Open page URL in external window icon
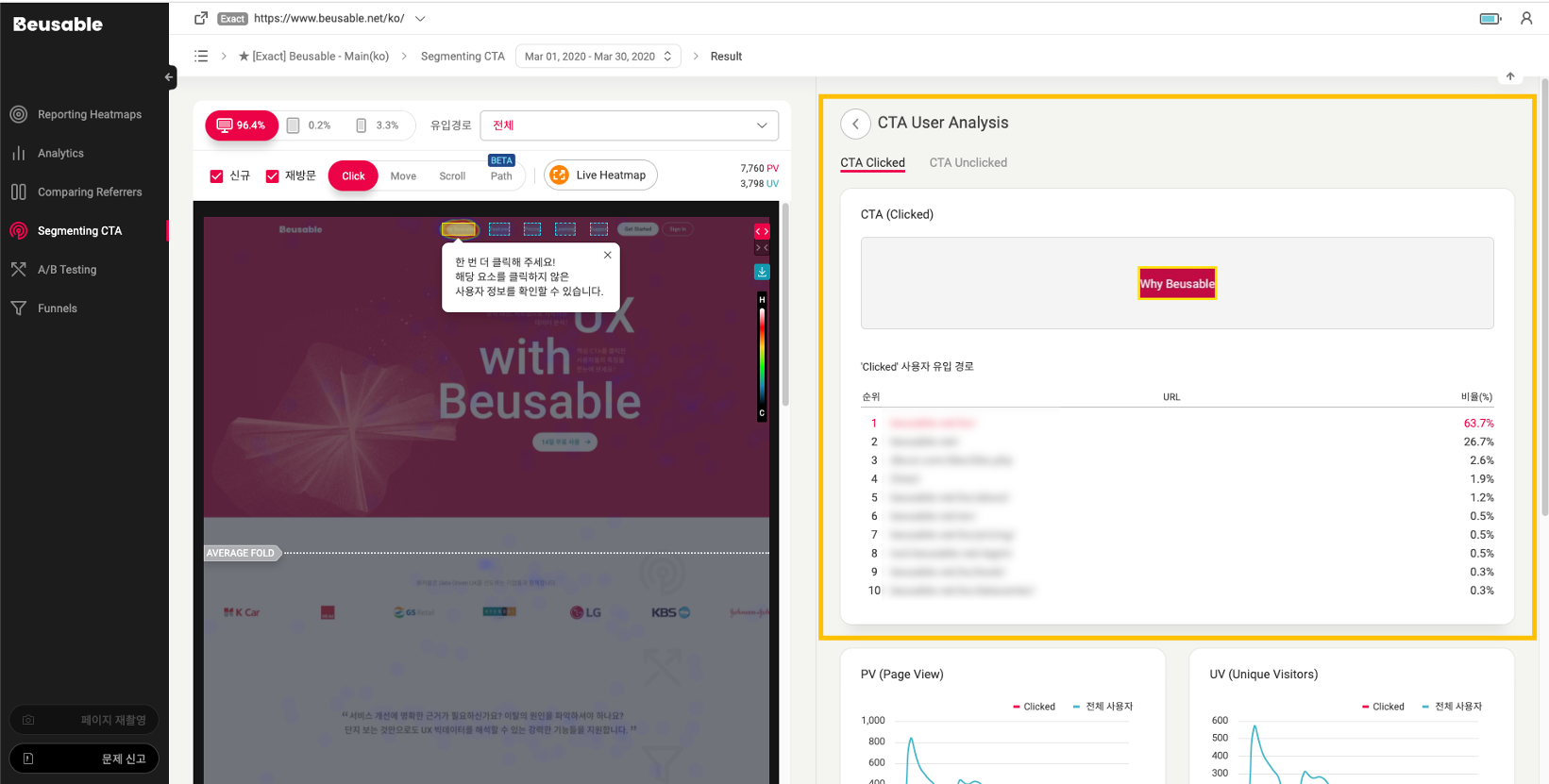This screenshot has width=1549, height=784. pos(201,18)
